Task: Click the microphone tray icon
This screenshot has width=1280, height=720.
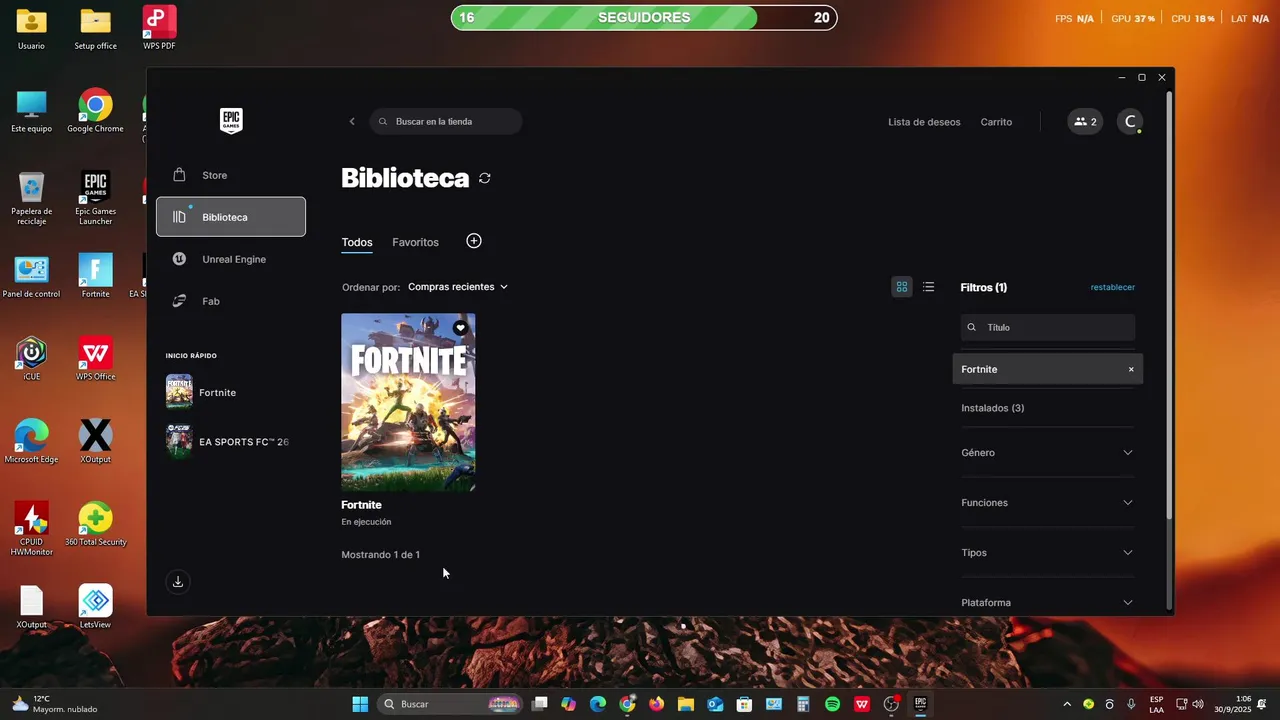Action: [1131, 704]
